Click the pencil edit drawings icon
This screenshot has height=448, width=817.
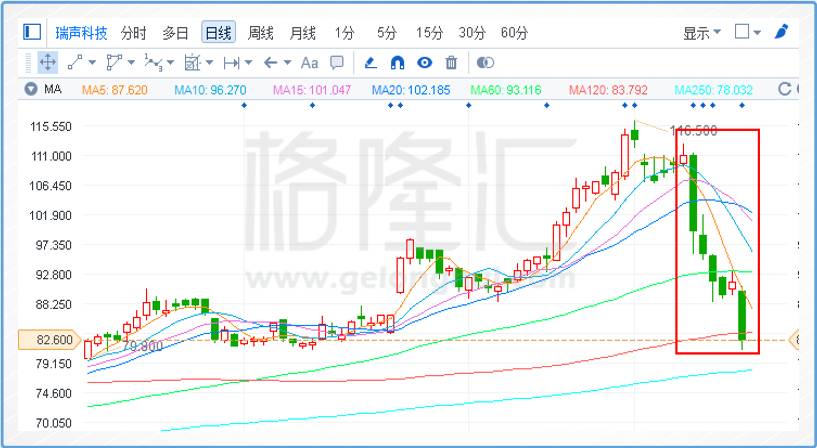370,63
